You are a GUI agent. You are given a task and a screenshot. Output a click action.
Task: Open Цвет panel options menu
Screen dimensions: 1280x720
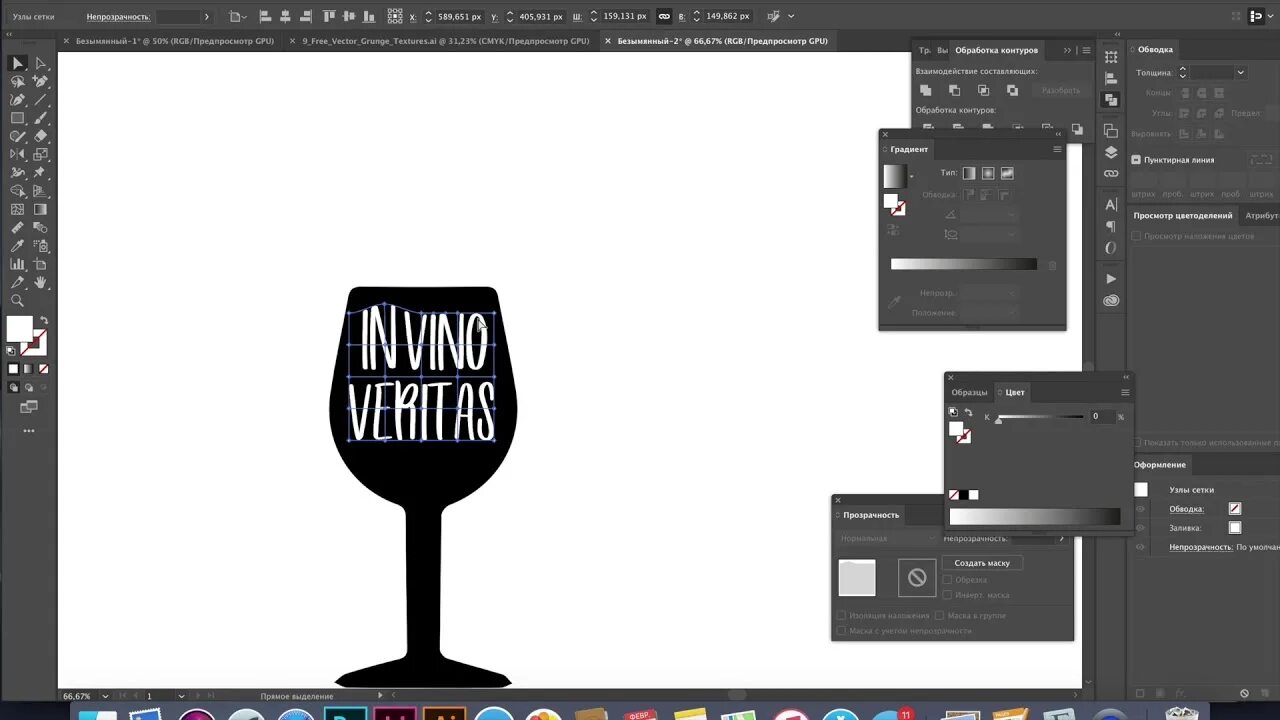click(x=1125, y=392)
